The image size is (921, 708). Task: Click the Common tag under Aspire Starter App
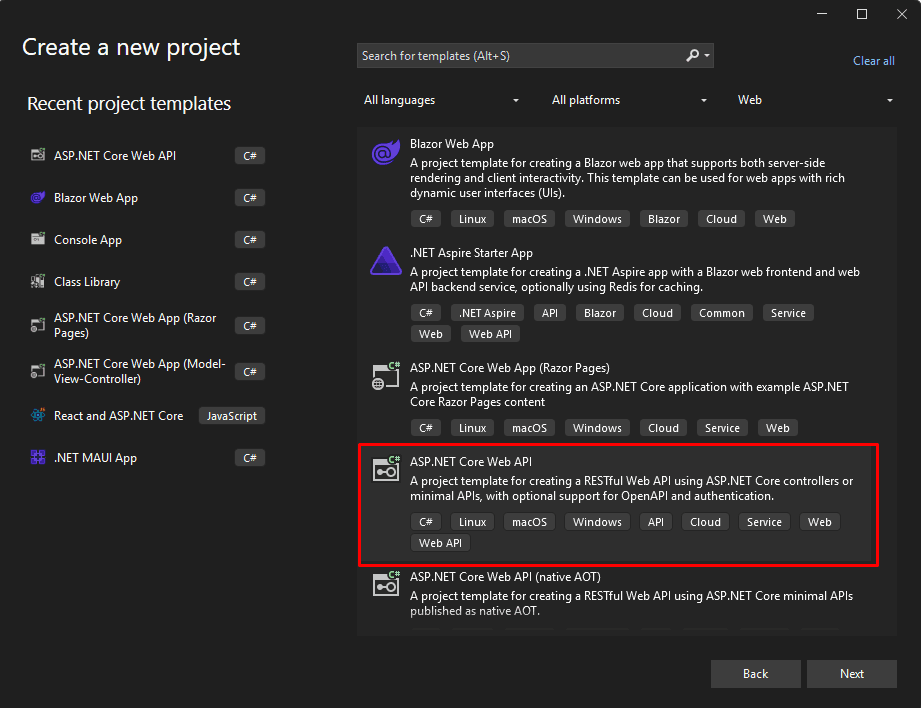[722, 313]
